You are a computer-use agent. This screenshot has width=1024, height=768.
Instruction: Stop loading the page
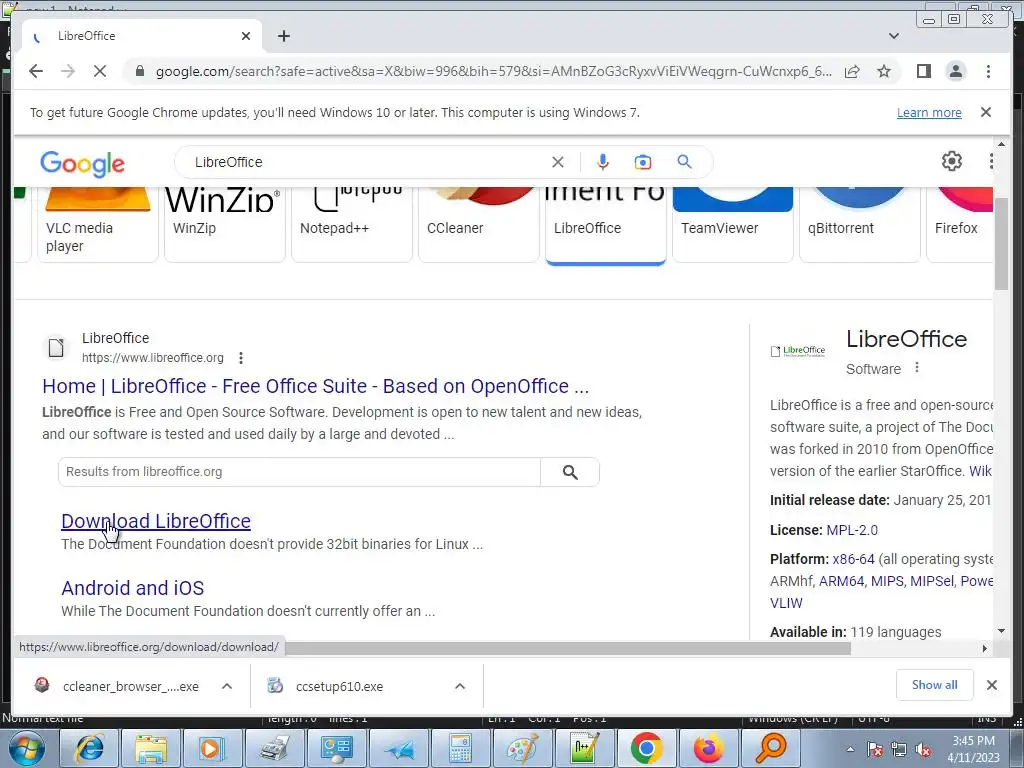coord(100,71)
